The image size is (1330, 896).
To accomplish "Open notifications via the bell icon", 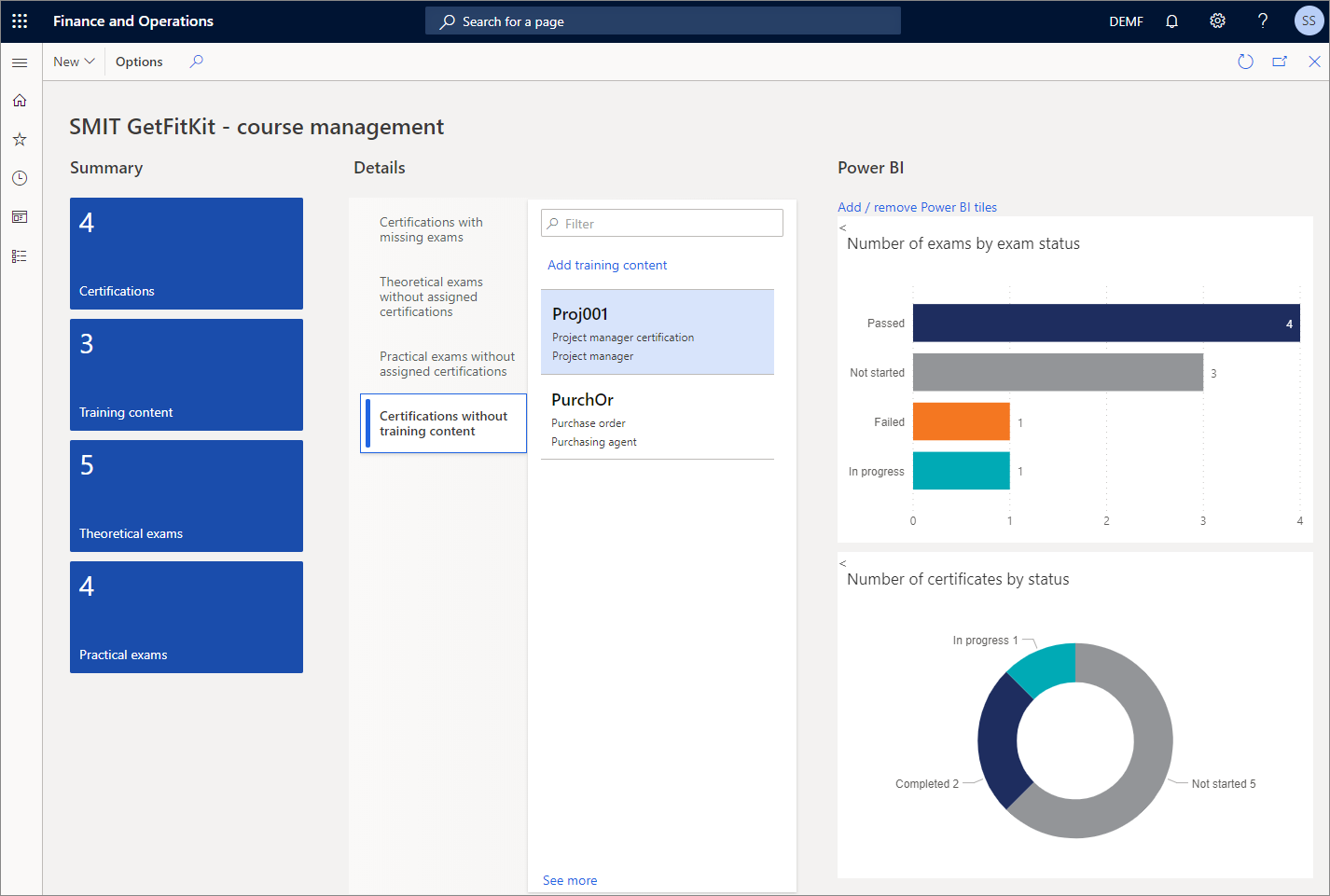I will pos(1171,21).
